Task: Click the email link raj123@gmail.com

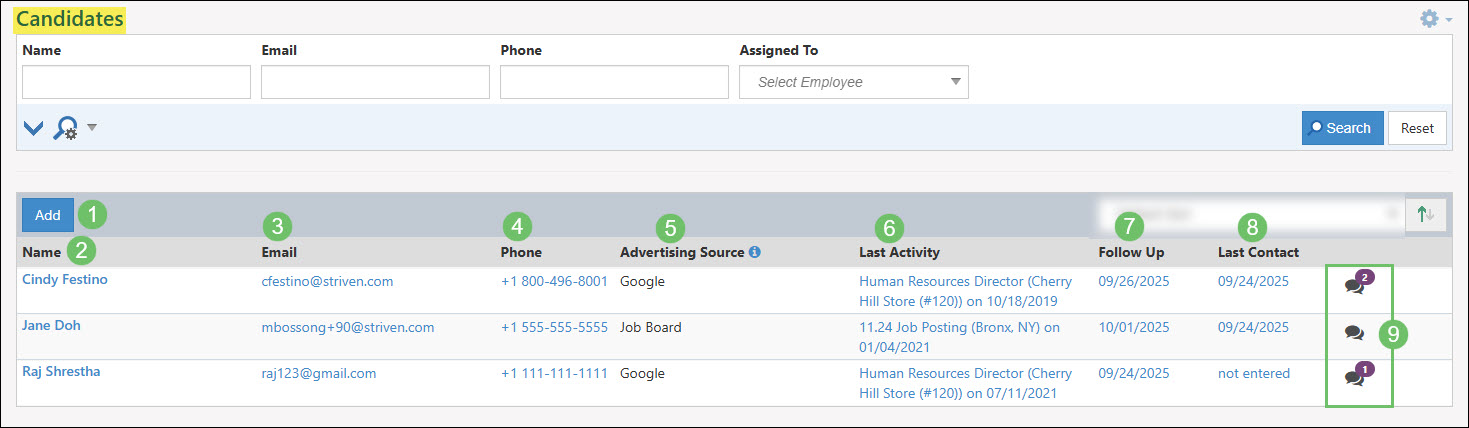Action: (x=318, y=373)
